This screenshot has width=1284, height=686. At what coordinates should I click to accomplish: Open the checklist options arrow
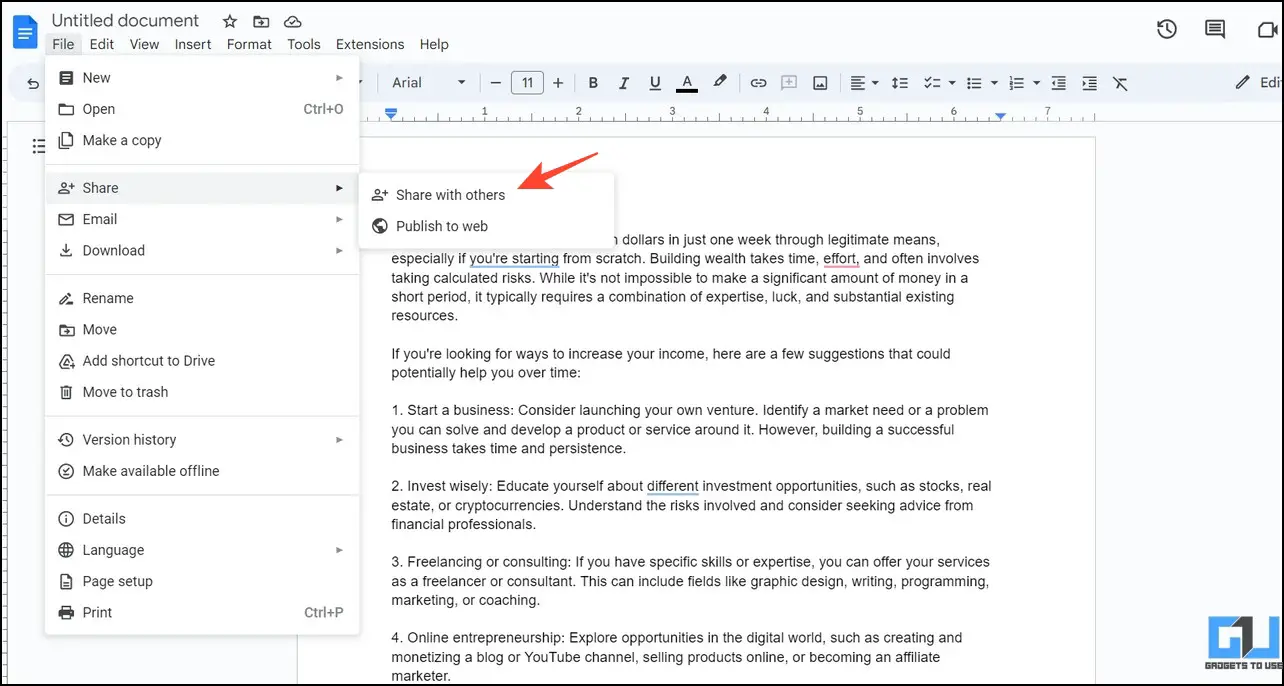952,83
